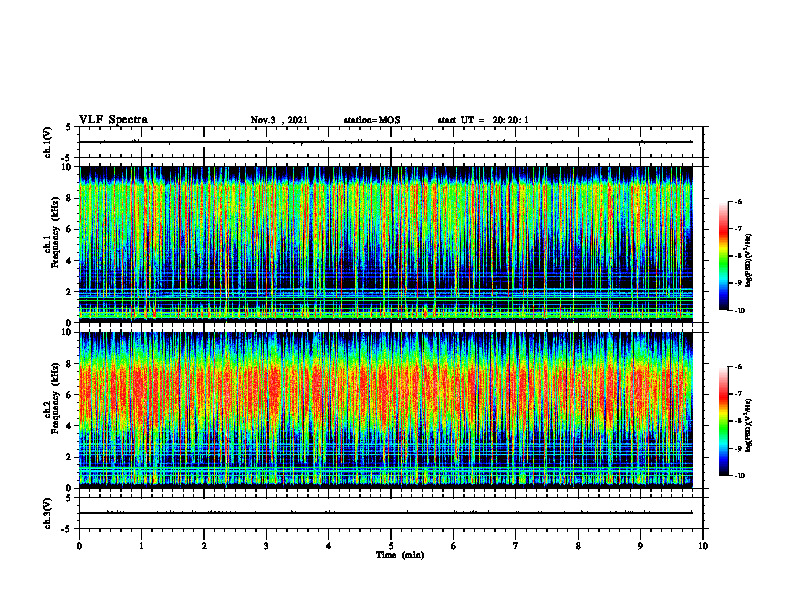Screen dimensions: 792x612
Task: Select the ch.2 'Frequency (kHz)' axis label
Action: point(55,397)
